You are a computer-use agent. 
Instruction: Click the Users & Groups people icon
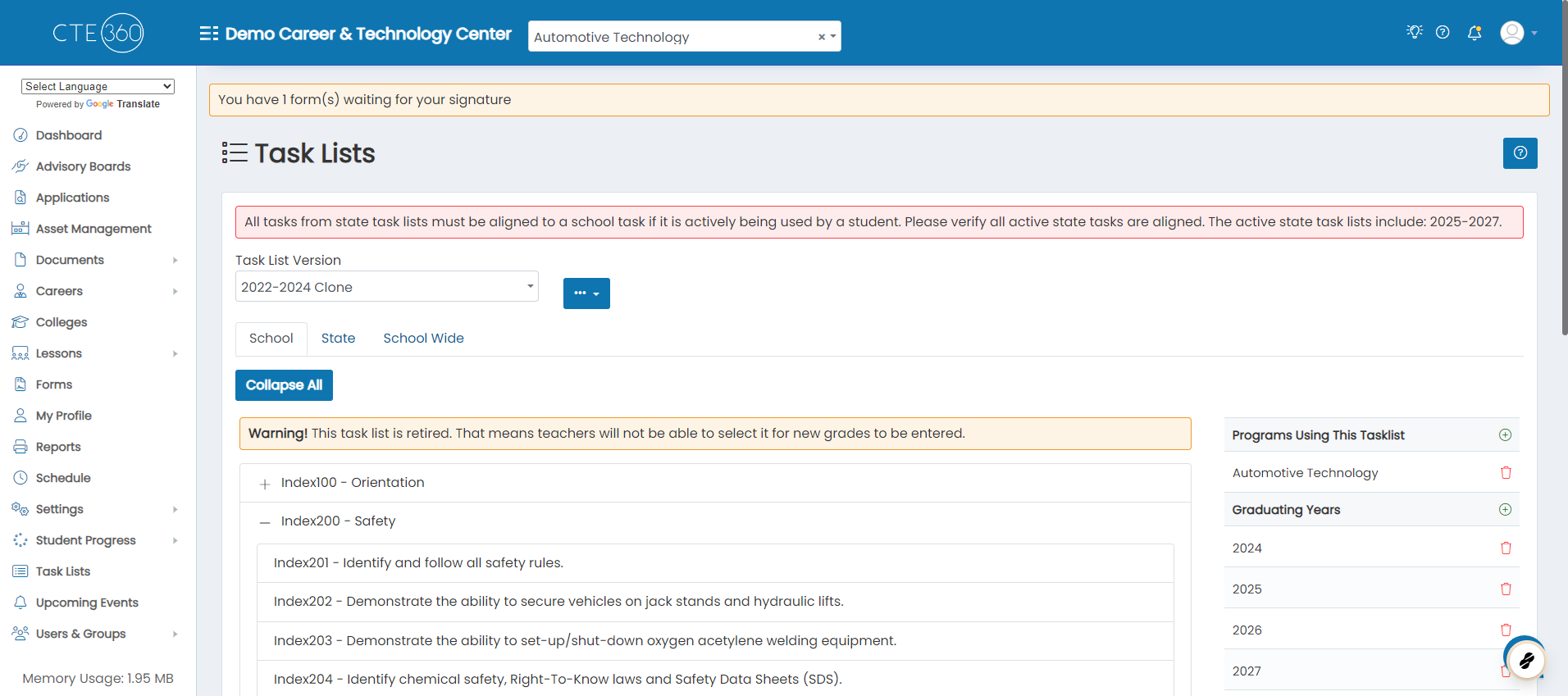point(21,634)
